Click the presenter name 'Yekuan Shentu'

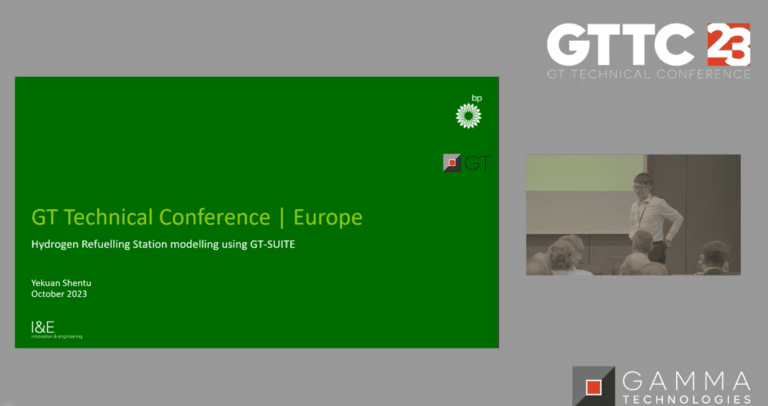point(61,283)
